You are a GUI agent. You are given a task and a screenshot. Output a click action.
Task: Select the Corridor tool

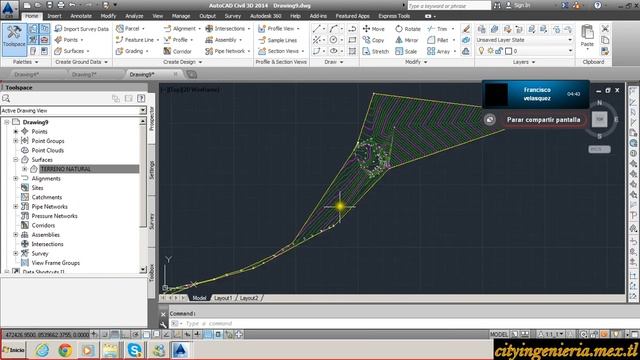(x=178, y=51)
